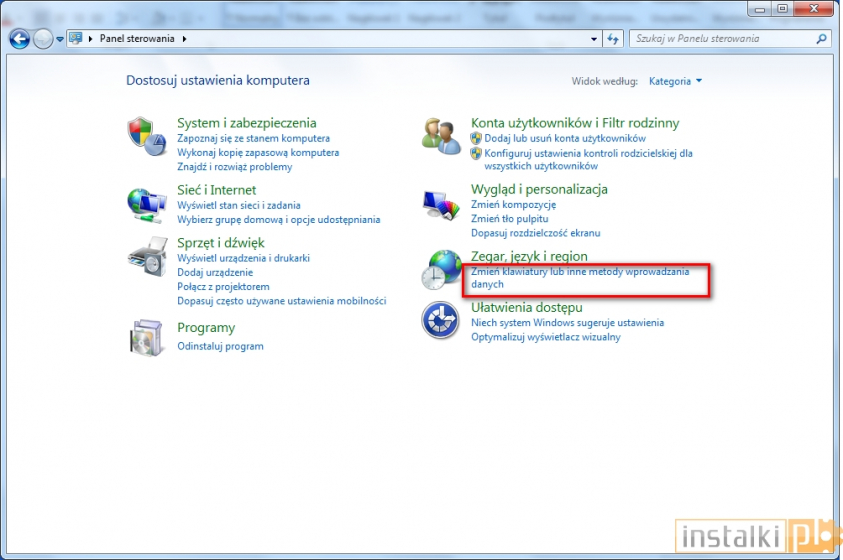The height and width of the screenshot is (560, 843).
Task: Click the Programy category icon
Action: coord(146,337)
